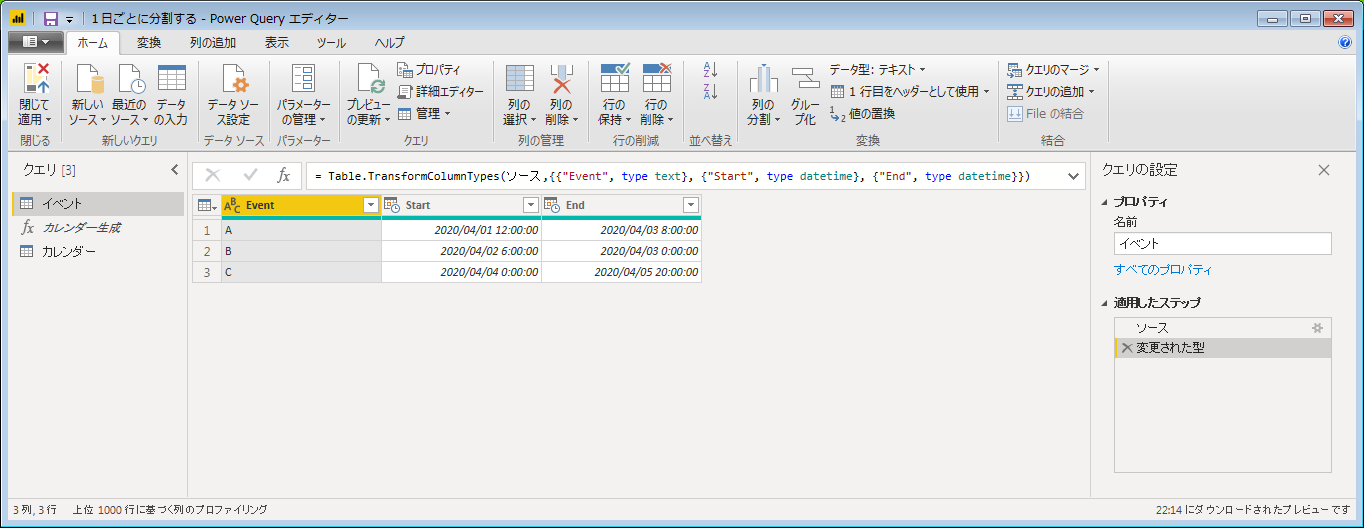
Task: Click the save icon in title bar
Action: (x=51, y=19)
